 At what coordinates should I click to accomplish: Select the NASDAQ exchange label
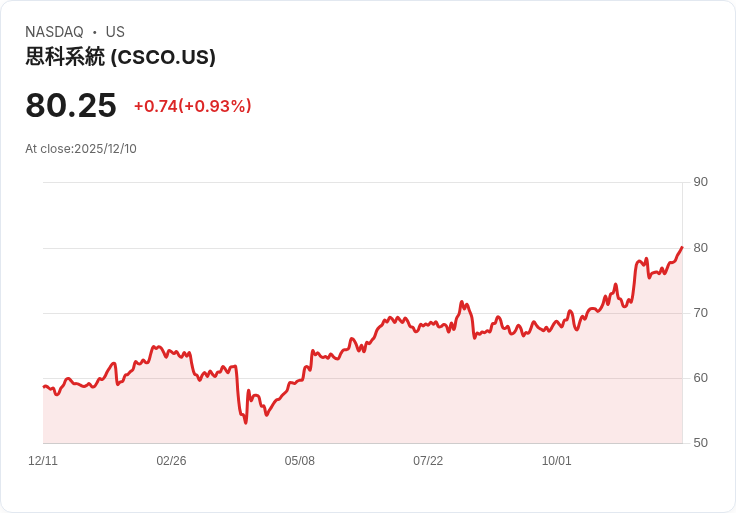point(54,31)
